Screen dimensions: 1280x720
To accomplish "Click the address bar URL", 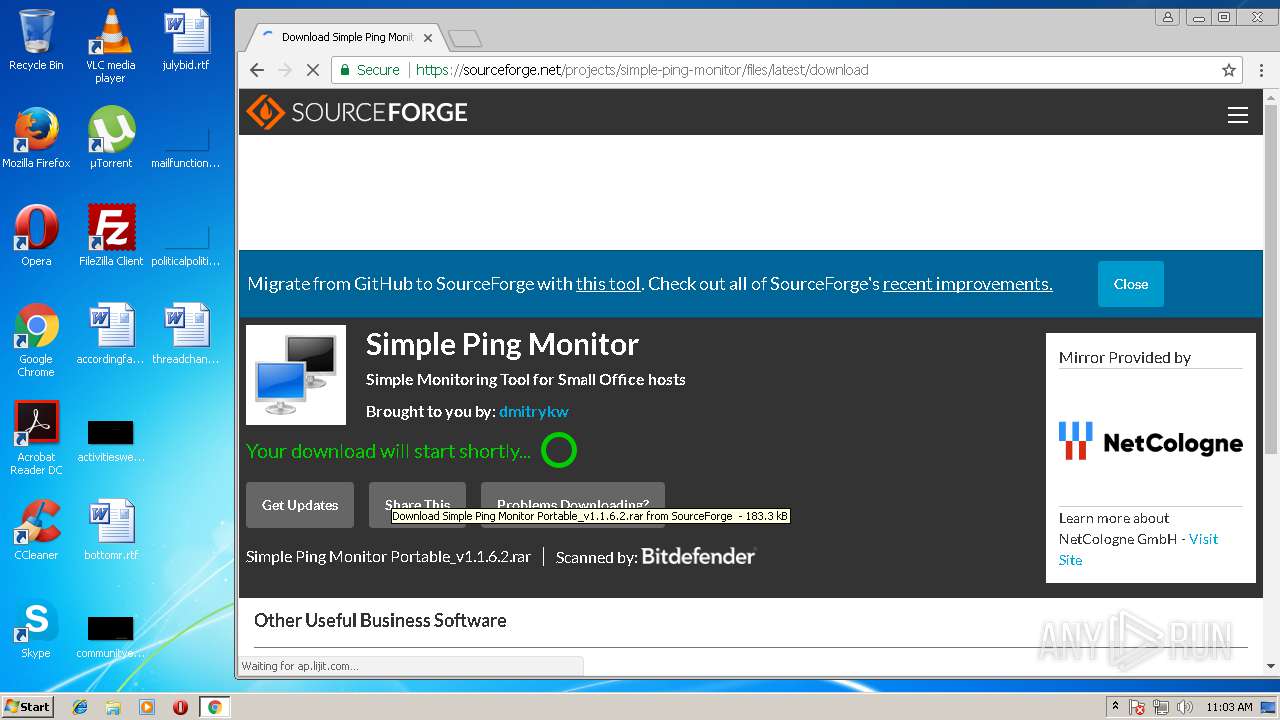I will tap(642, 70).
